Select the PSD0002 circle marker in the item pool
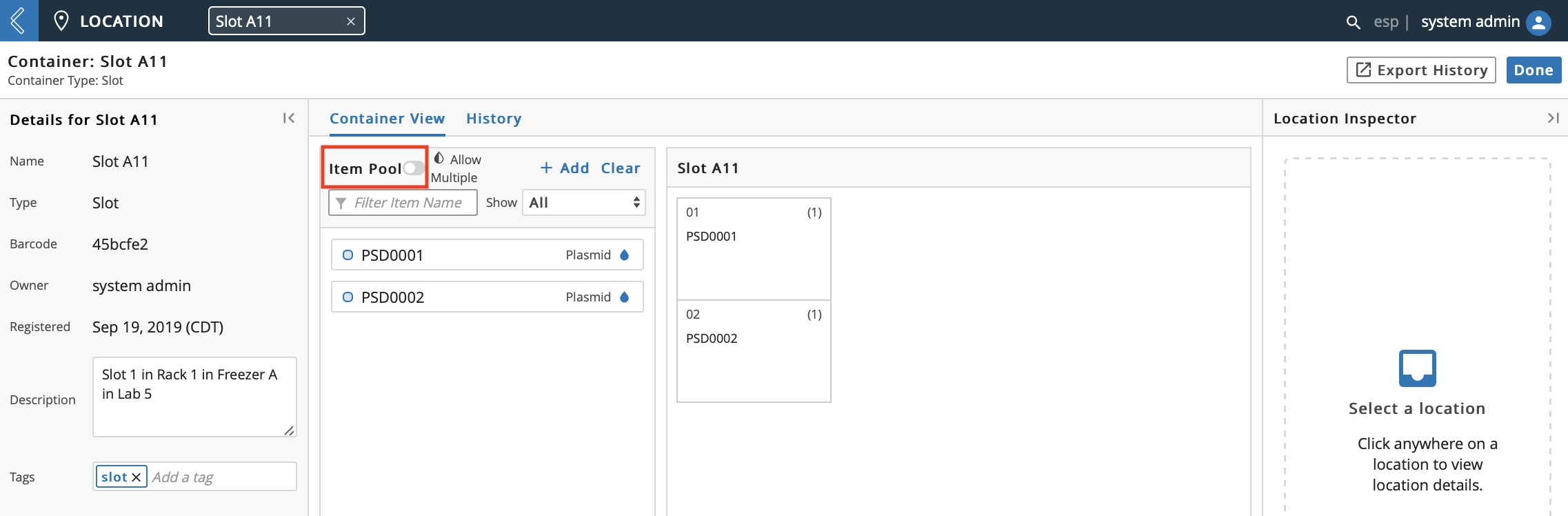 [348, 297]
